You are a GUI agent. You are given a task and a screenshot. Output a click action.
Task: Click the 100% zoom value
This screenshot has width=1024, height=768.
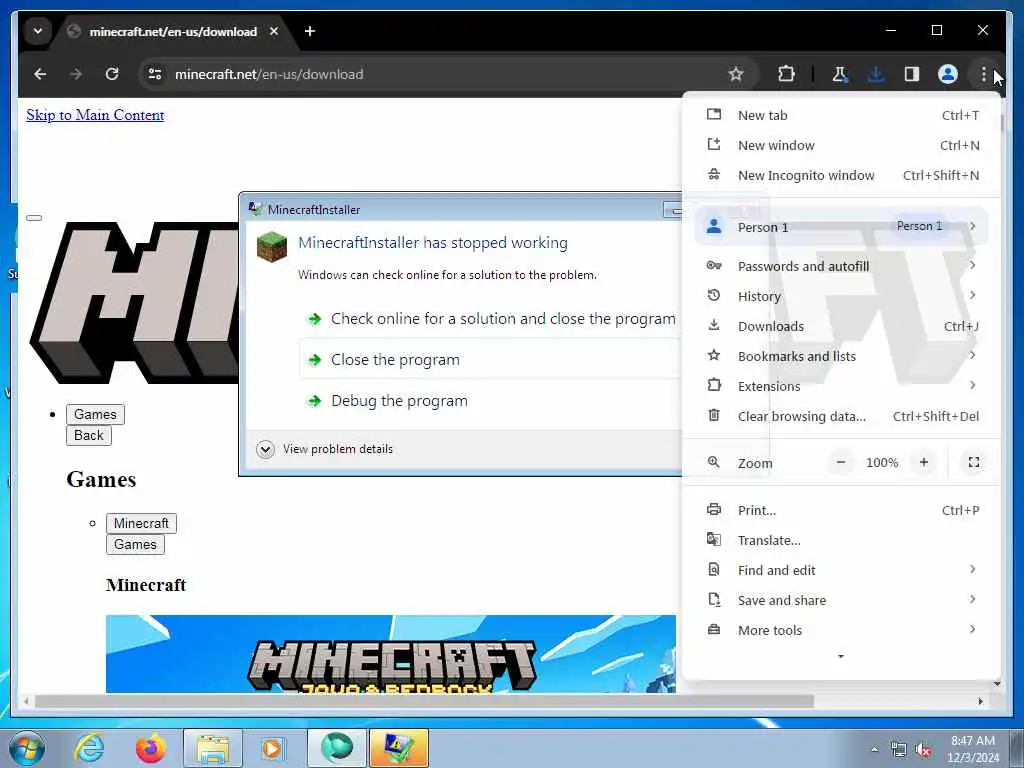tap(882, 462)
